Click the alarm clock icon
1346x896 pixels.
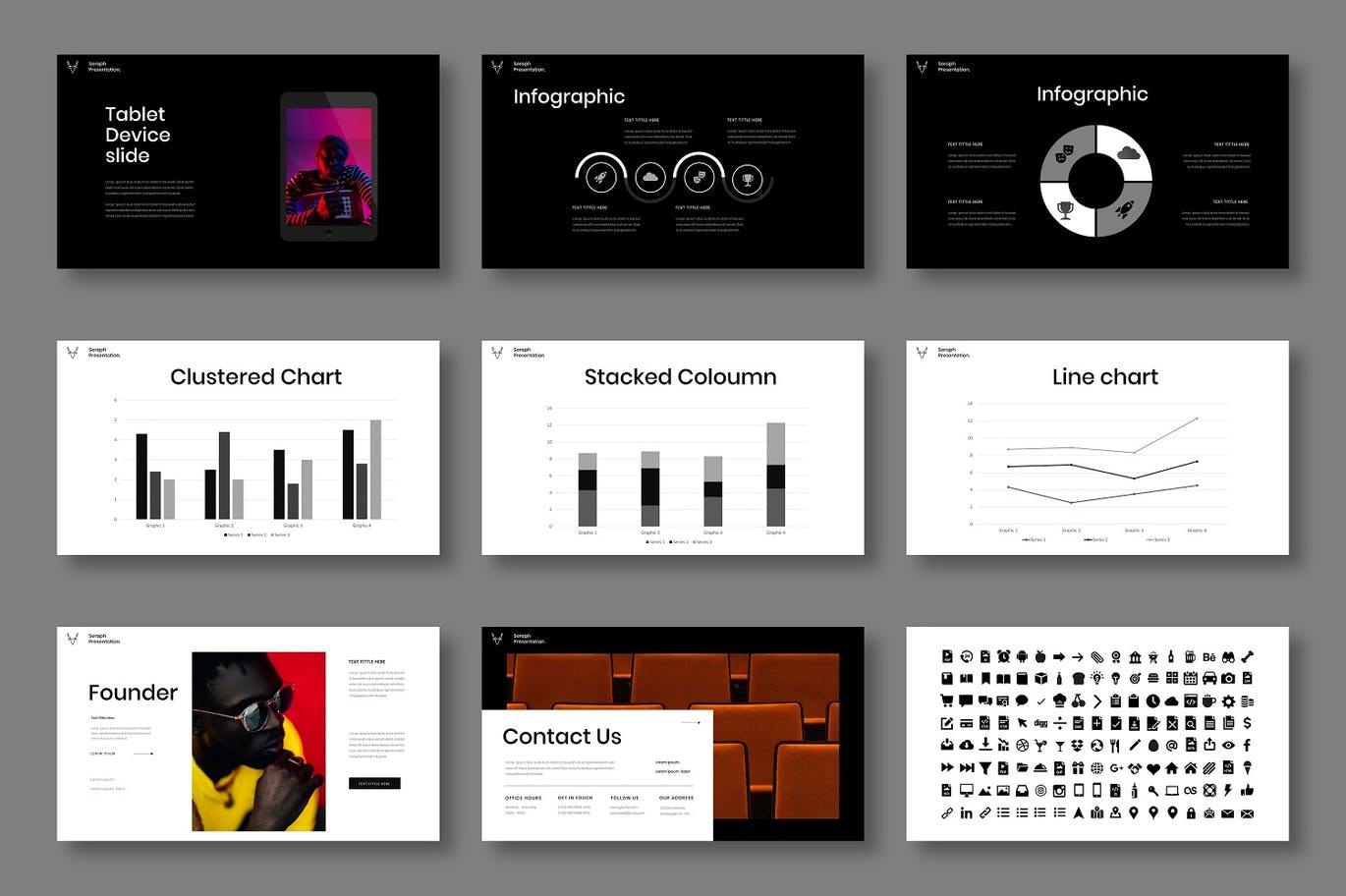point(1003,656)
